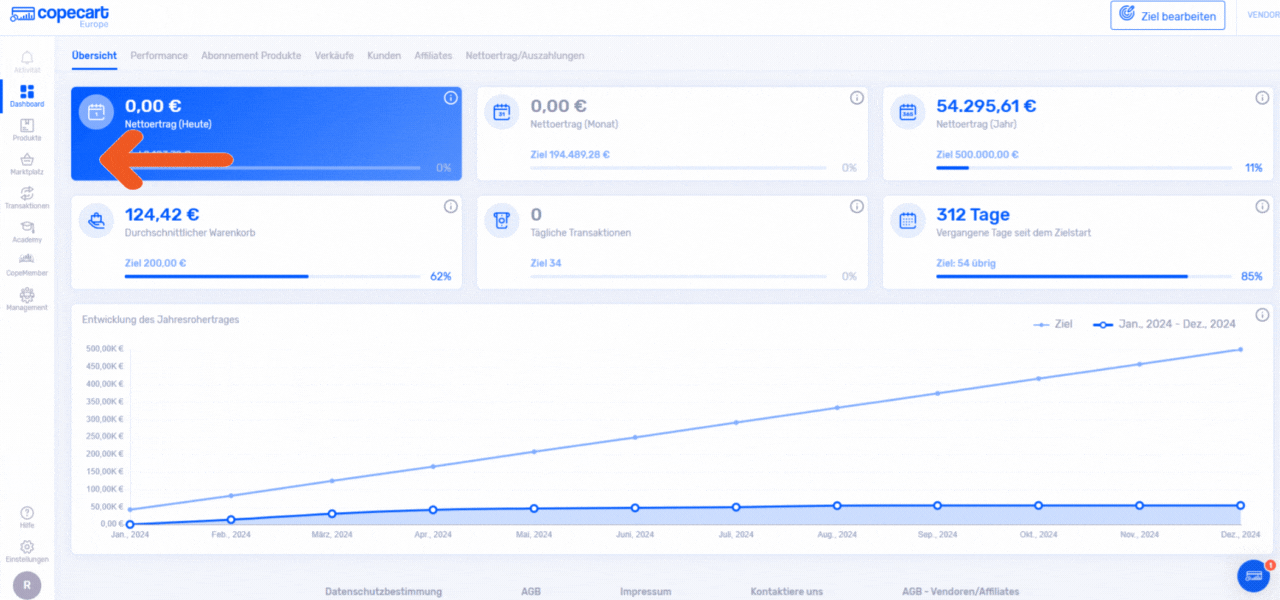Click the basket icon on Durchschnittlicher Warenkorb
1280x600 pixels.
click(96, 221)
